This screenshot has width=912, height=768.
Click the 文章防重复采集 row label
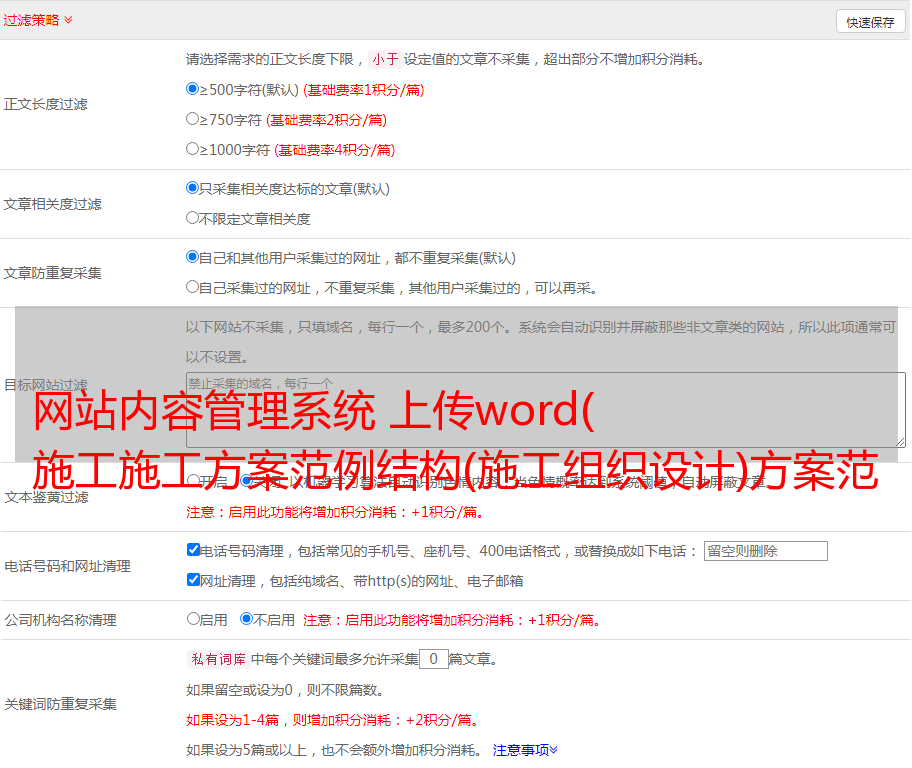point(52,273)
